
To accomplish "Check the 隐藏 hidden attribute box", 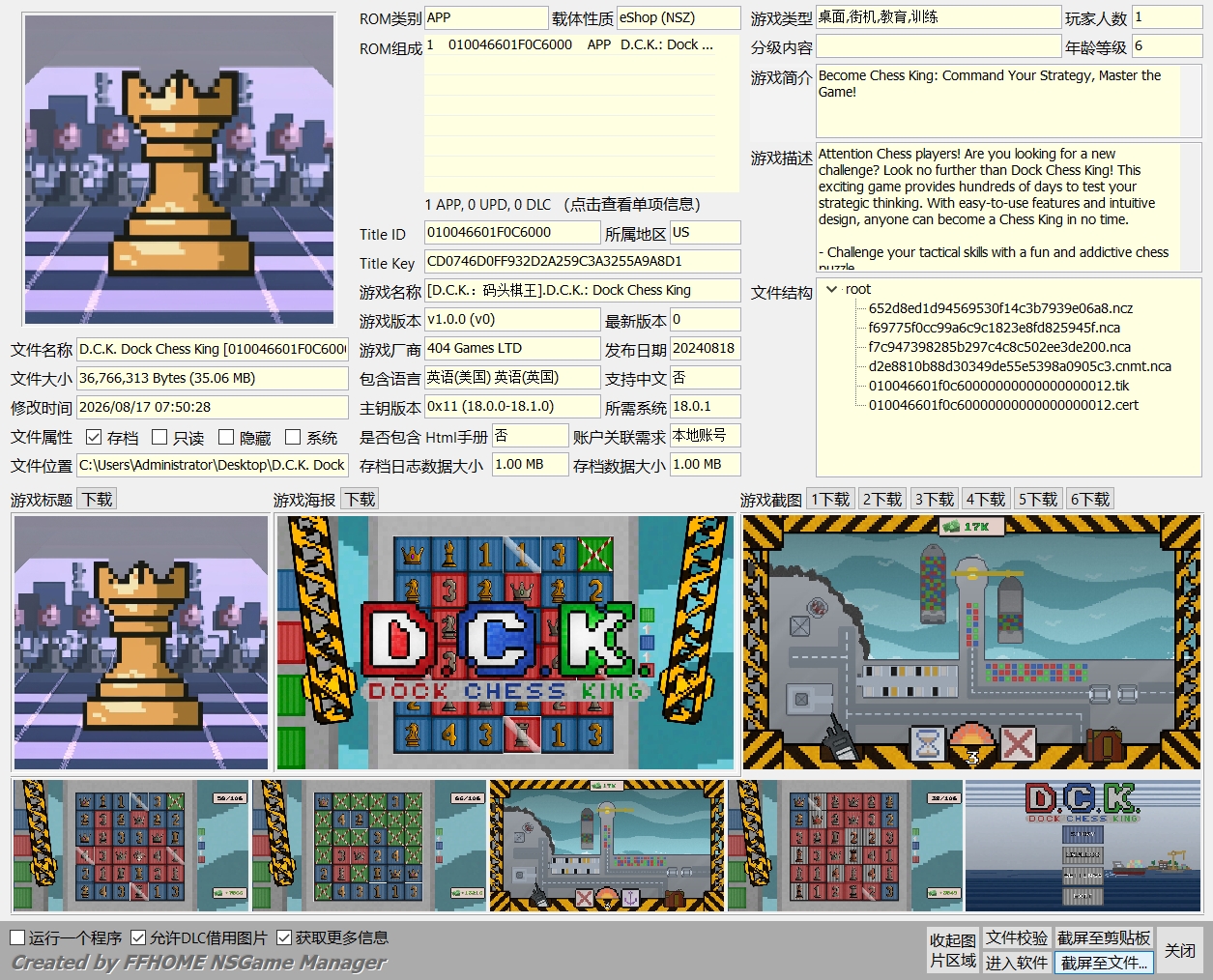I will [226, 437].
